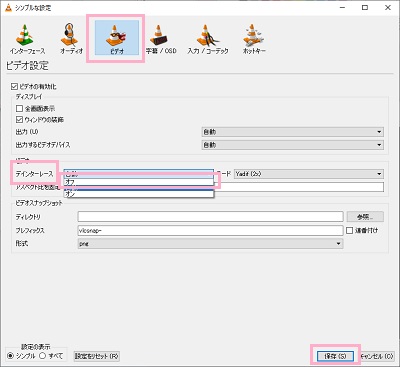
Task: Select All (すべて) settings radio button
Action: (42, 356)
